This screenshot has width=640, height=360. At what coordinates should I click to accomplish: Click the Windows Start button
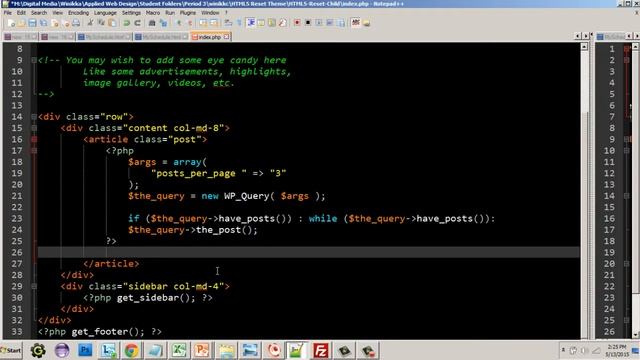click(11, 350)
